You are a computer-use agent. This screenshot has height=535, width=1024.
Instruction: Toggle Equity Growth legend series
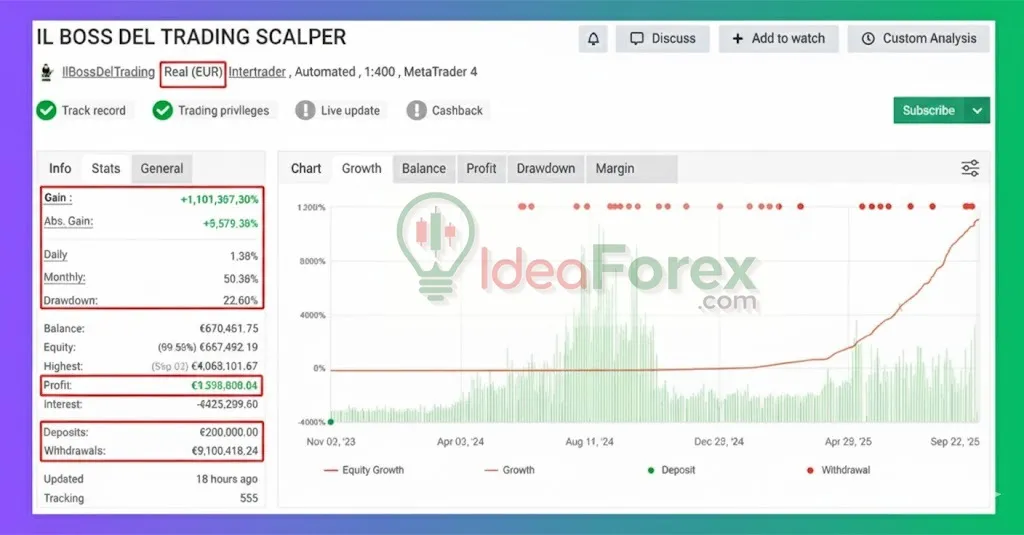coord(364,470)
